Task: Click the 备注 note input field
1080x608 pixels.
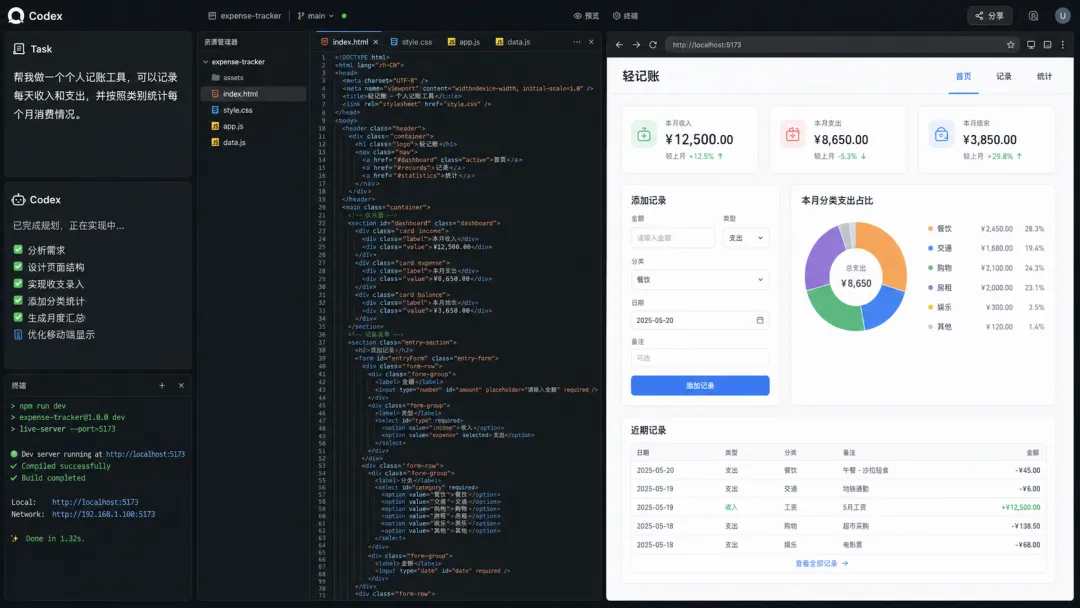Action: tap(700, 358)
